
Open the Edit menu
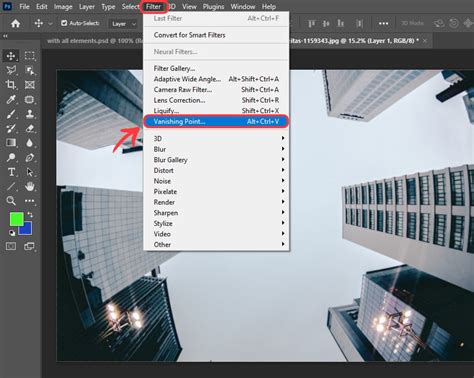[41, 6]
